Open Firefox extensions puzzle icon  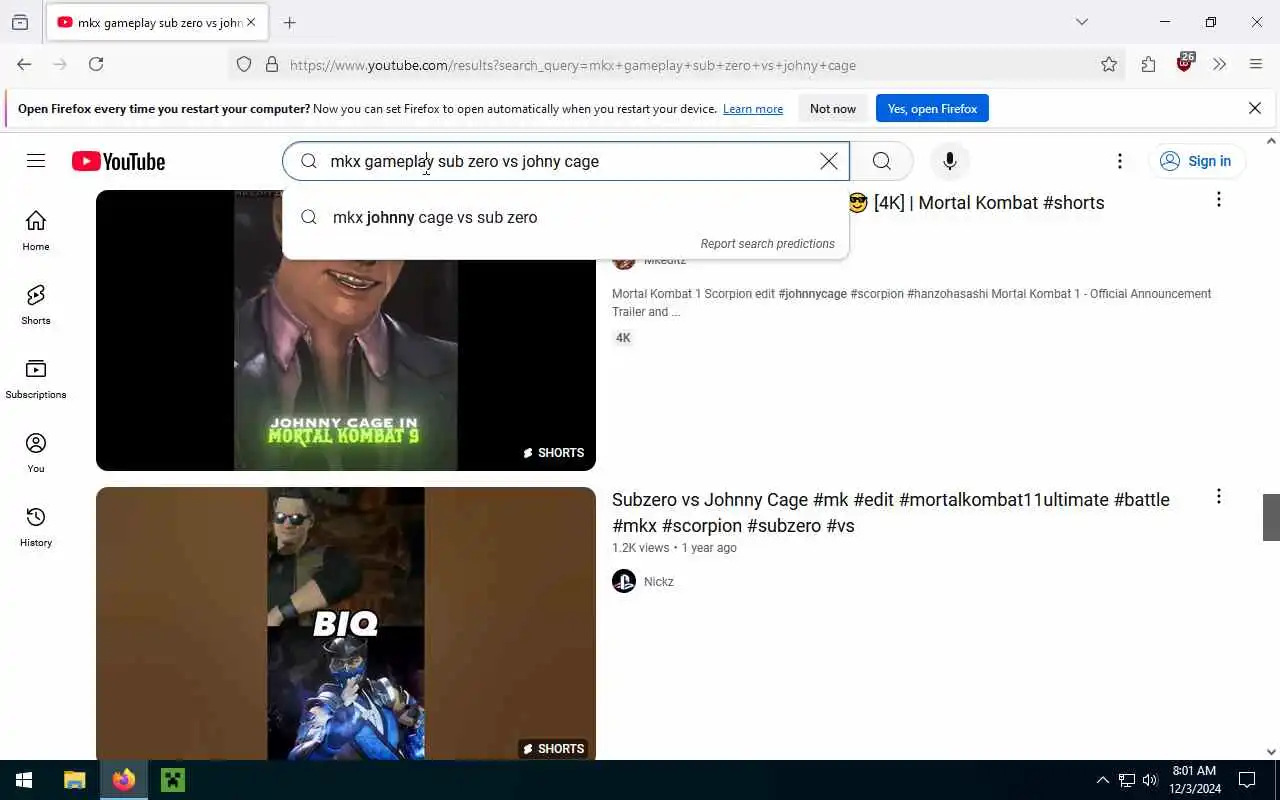(x=1148, y=64)
